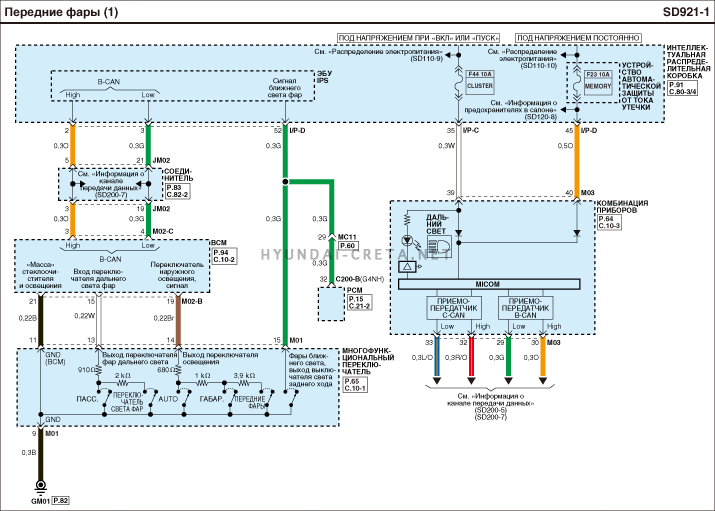Click the warning triangle symbol in the cluster
Screen dimensions: 715x511
(x=407, y=267)
